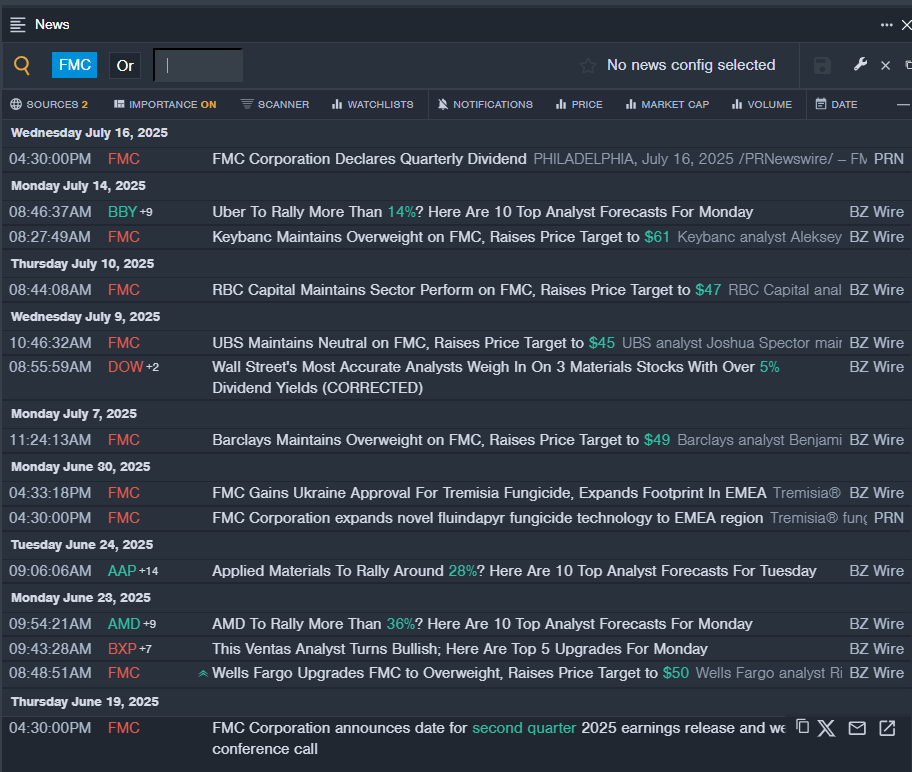Open AMD To Rally More Than 36% headline
912x772 pixels.
tap(482, 624)
